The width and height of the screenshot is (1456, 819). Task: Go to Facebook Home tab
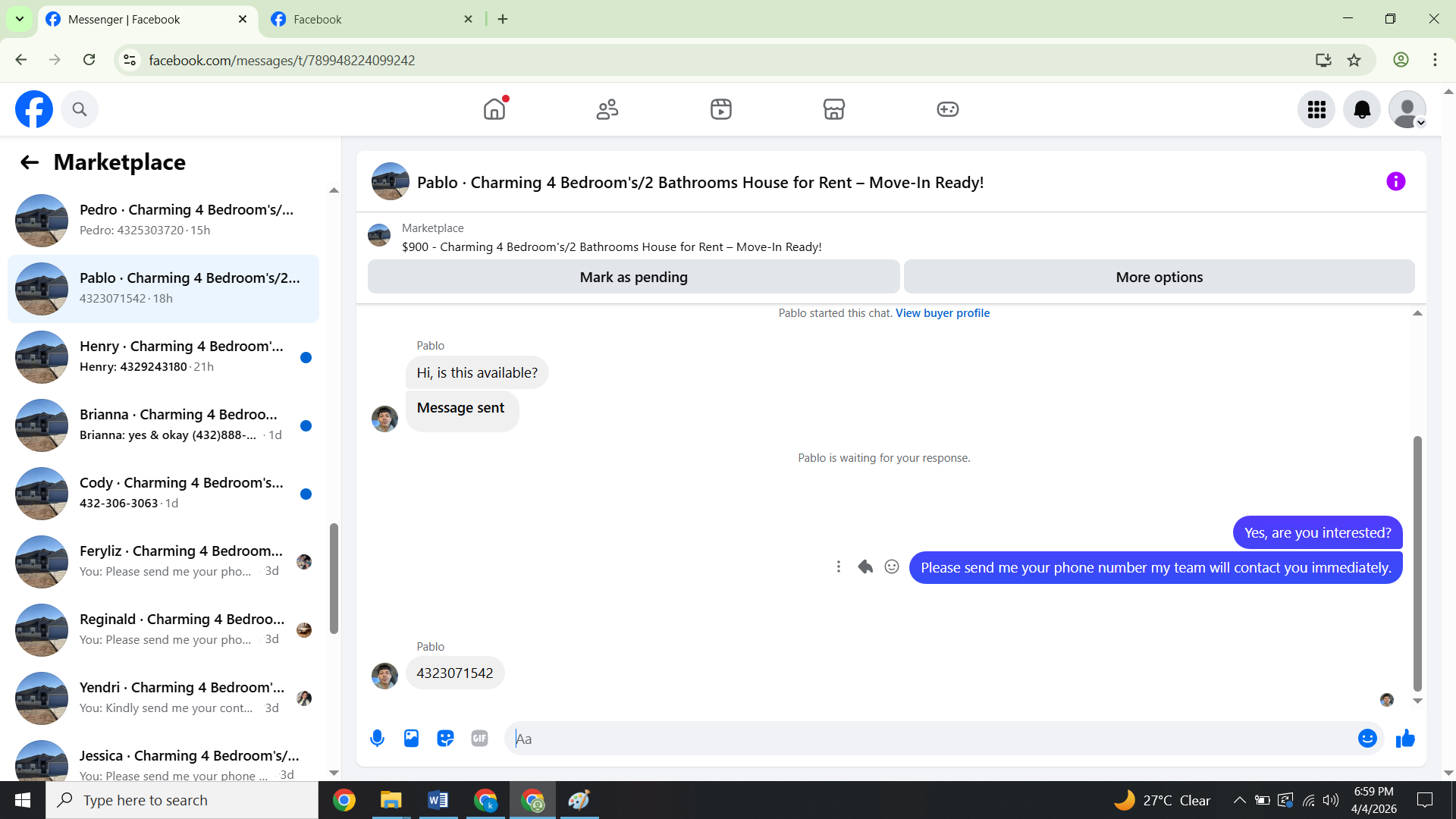tap(494, 109)
